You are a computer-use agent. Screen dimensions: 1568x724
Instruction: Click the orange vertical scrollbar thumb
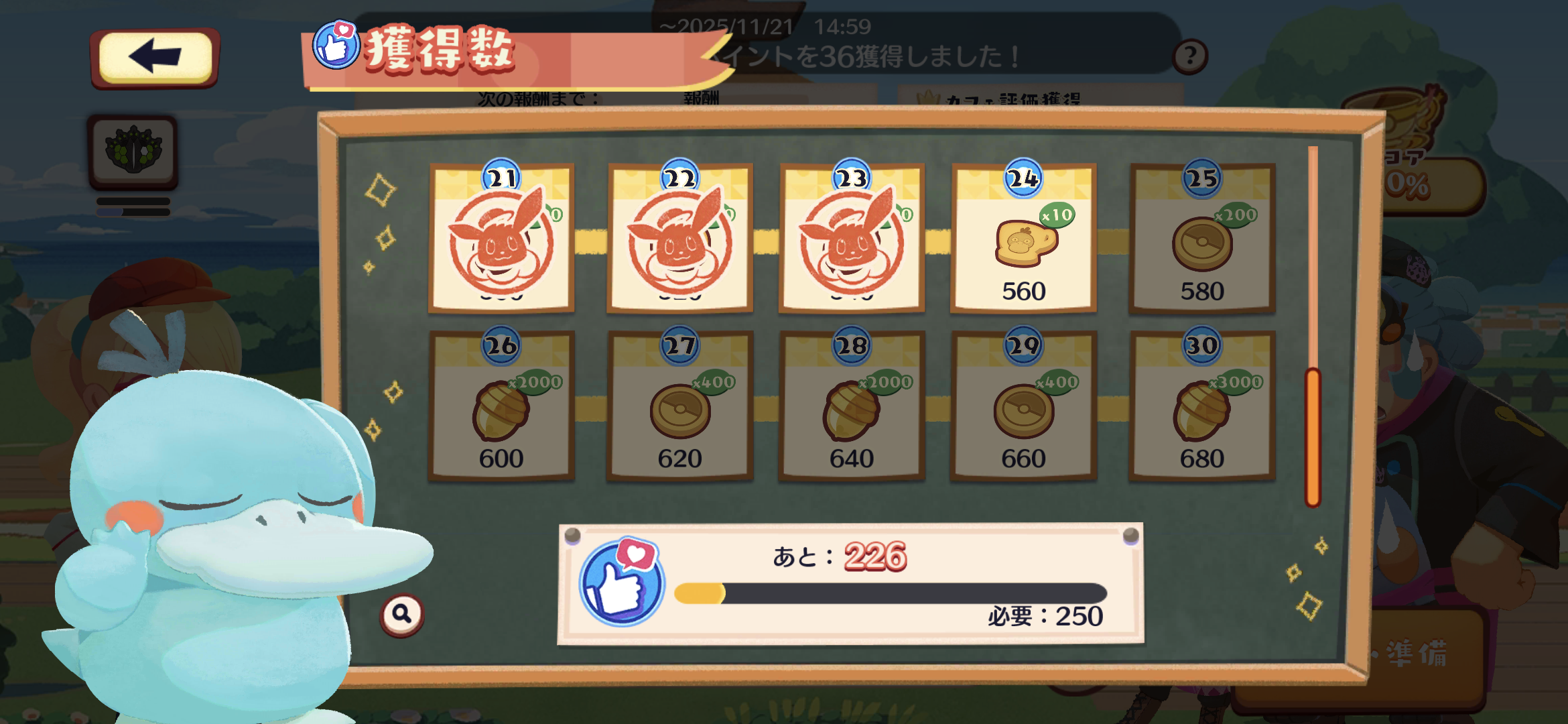[1313, 437]
